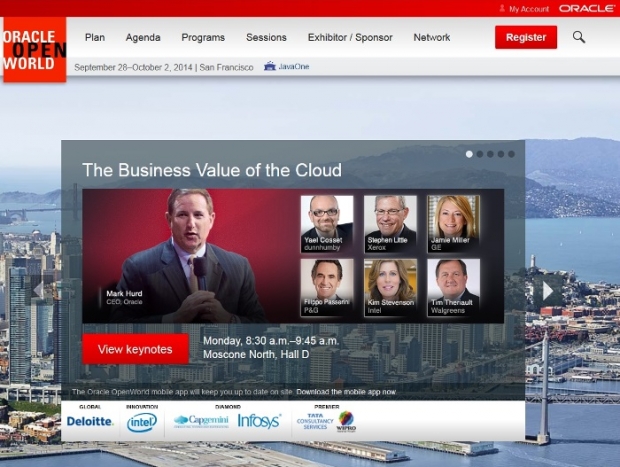Open the Infosys sponsor logo
The image size is (620, 467).
(x=259, y=421)
